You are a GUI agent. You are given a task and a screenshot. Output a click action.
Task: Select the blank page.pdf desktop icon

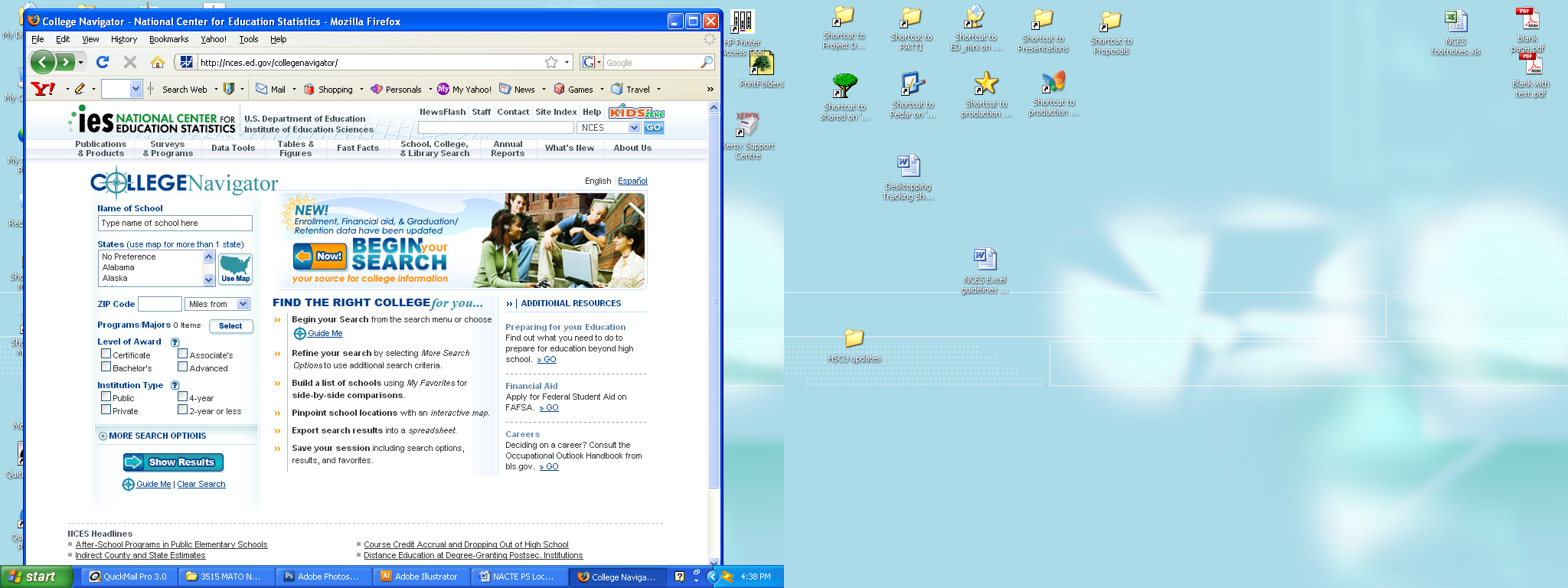1527,29
